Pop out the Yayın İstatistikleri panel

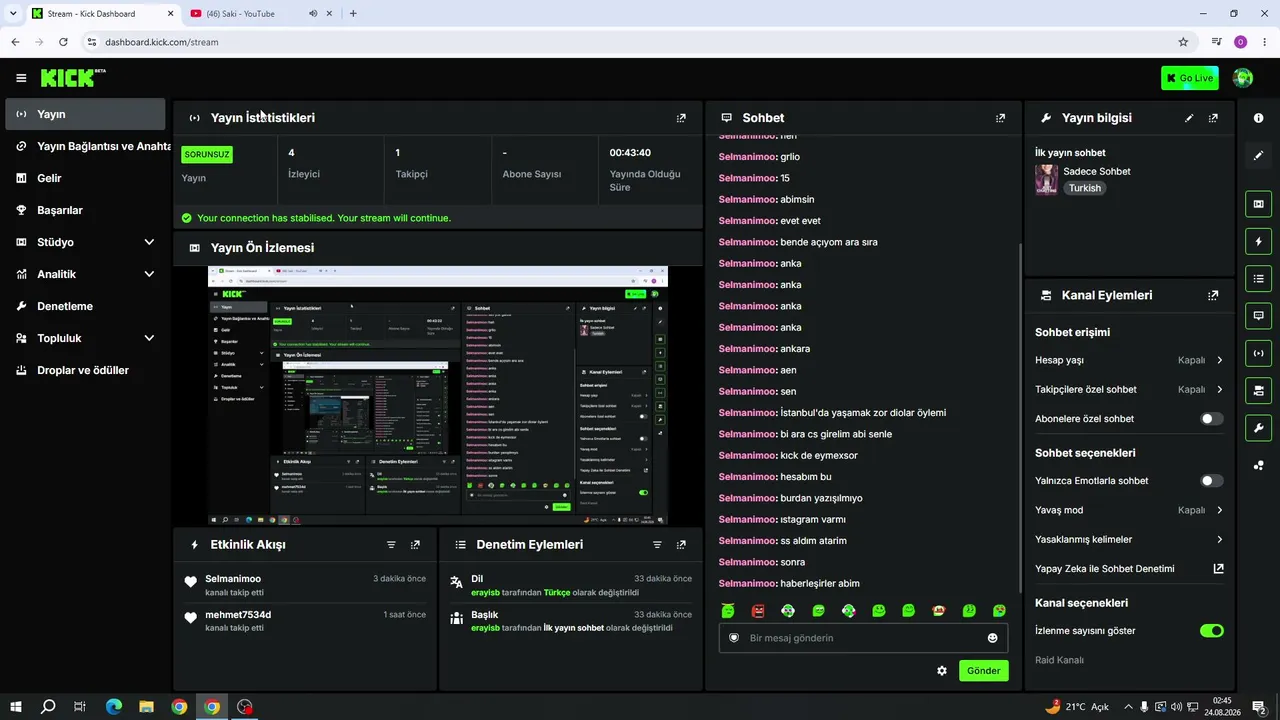pyautogui.click(x=681, y=118)
